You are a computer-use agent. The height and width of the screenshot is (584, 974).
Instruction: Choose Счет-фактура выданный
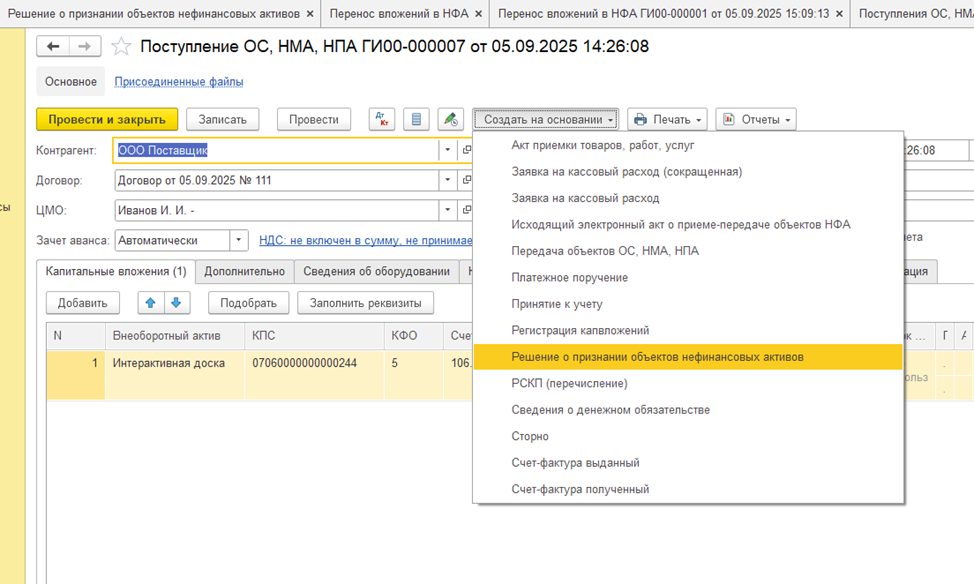[x=688, y=463]
